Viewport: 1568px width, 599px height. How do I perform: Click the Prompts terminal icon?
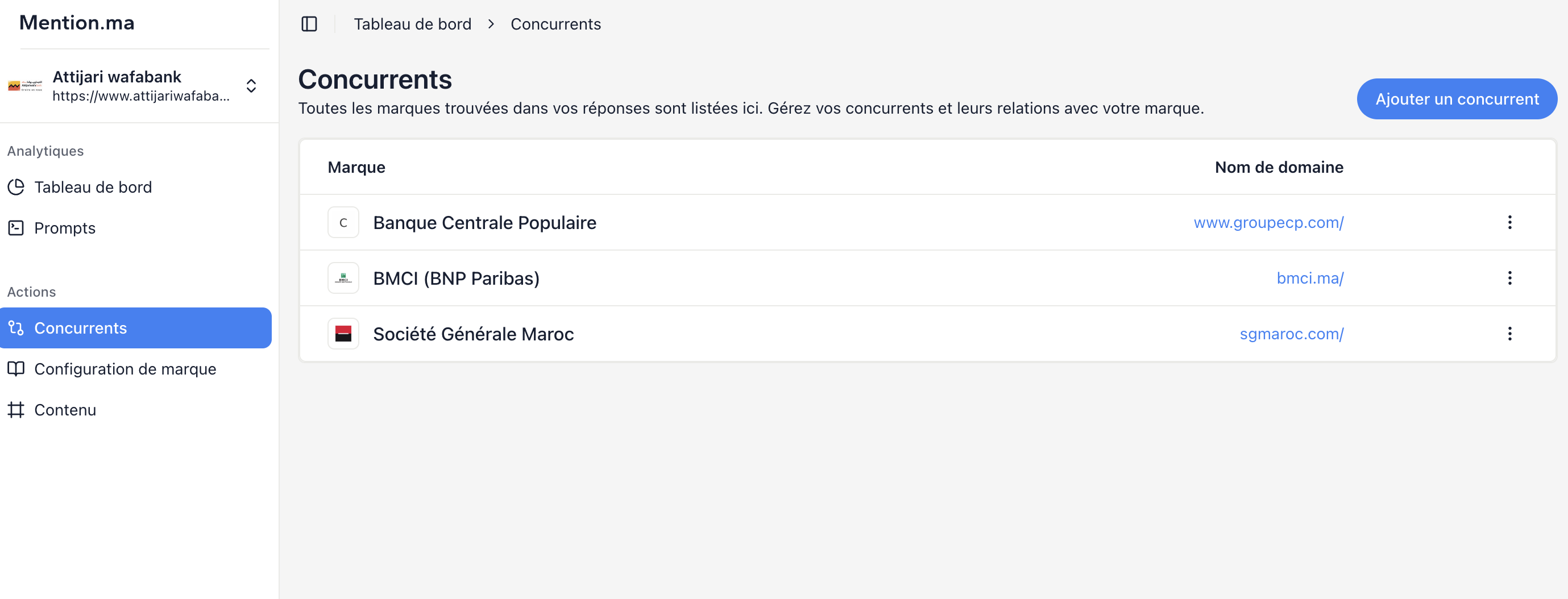(16, 228)
